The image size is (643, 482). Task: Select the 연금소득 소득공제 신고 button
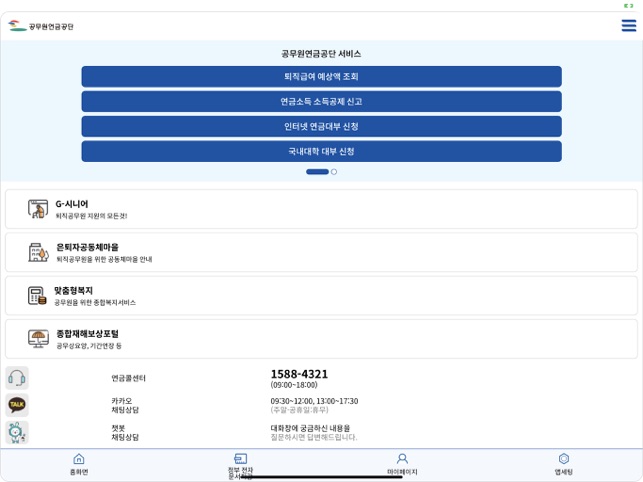click(322, 101)
